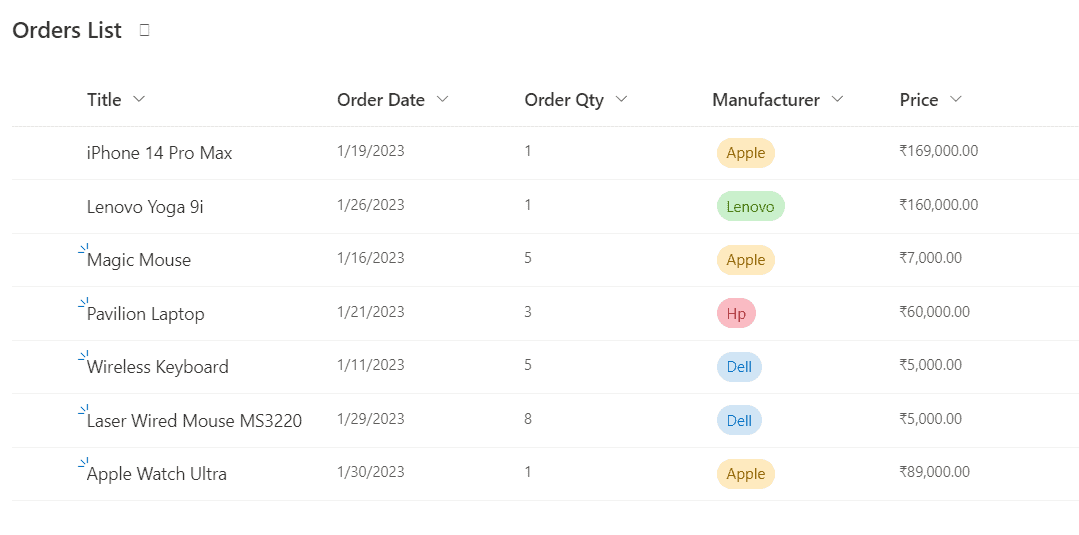Click the Order Qty column header label
1079x535 pixels.
tap(564, 100)
